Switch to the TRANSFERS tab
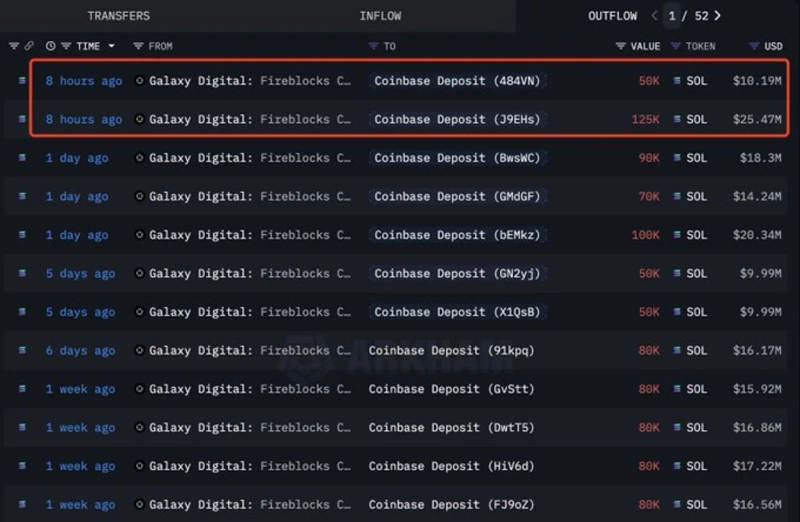 (x=118, y=16)
